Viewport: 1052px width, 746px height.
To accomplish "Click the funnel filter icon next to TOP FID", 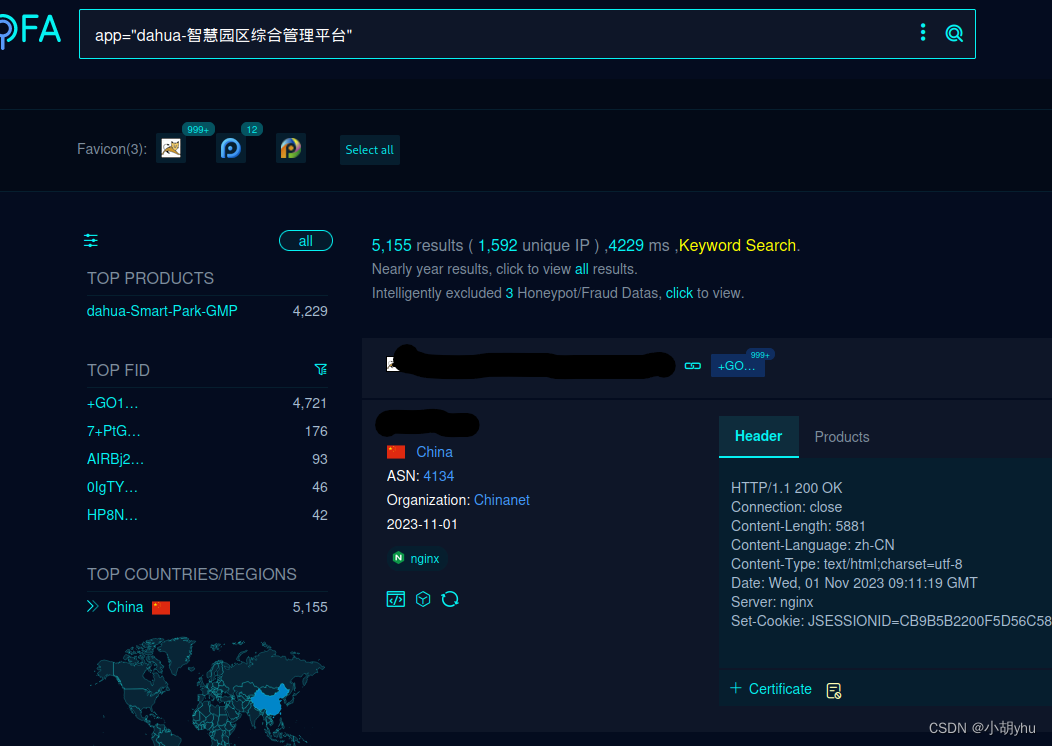I will 321,369.
